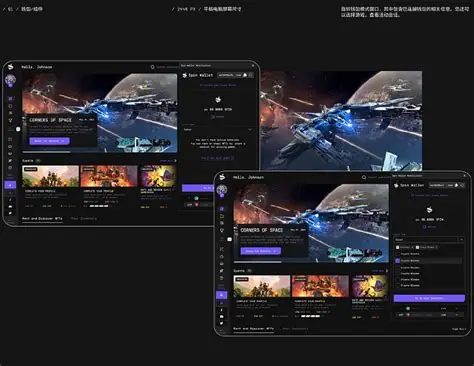
Task: Select the purple highlighted sidebar button in lower tablet
Action: [x=222, y=295]
